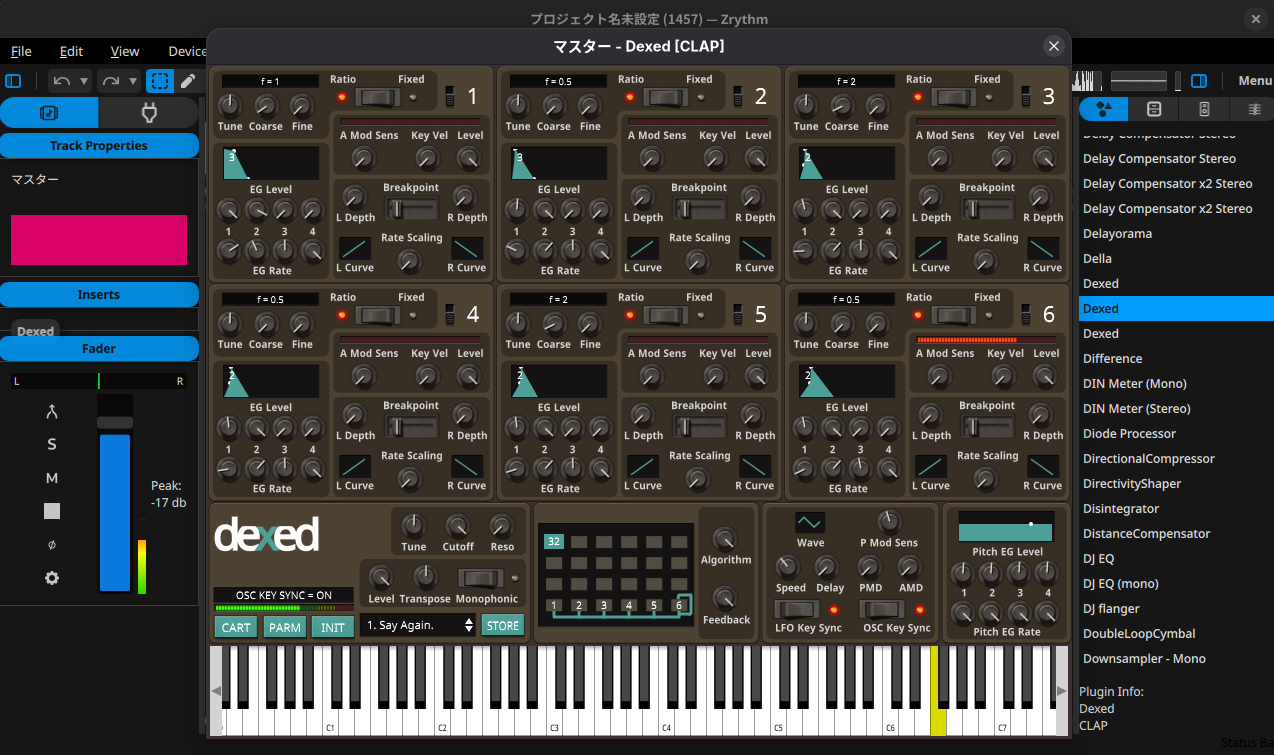
Task: Open fader settings gear icon
Action: [x=52, y=578]
